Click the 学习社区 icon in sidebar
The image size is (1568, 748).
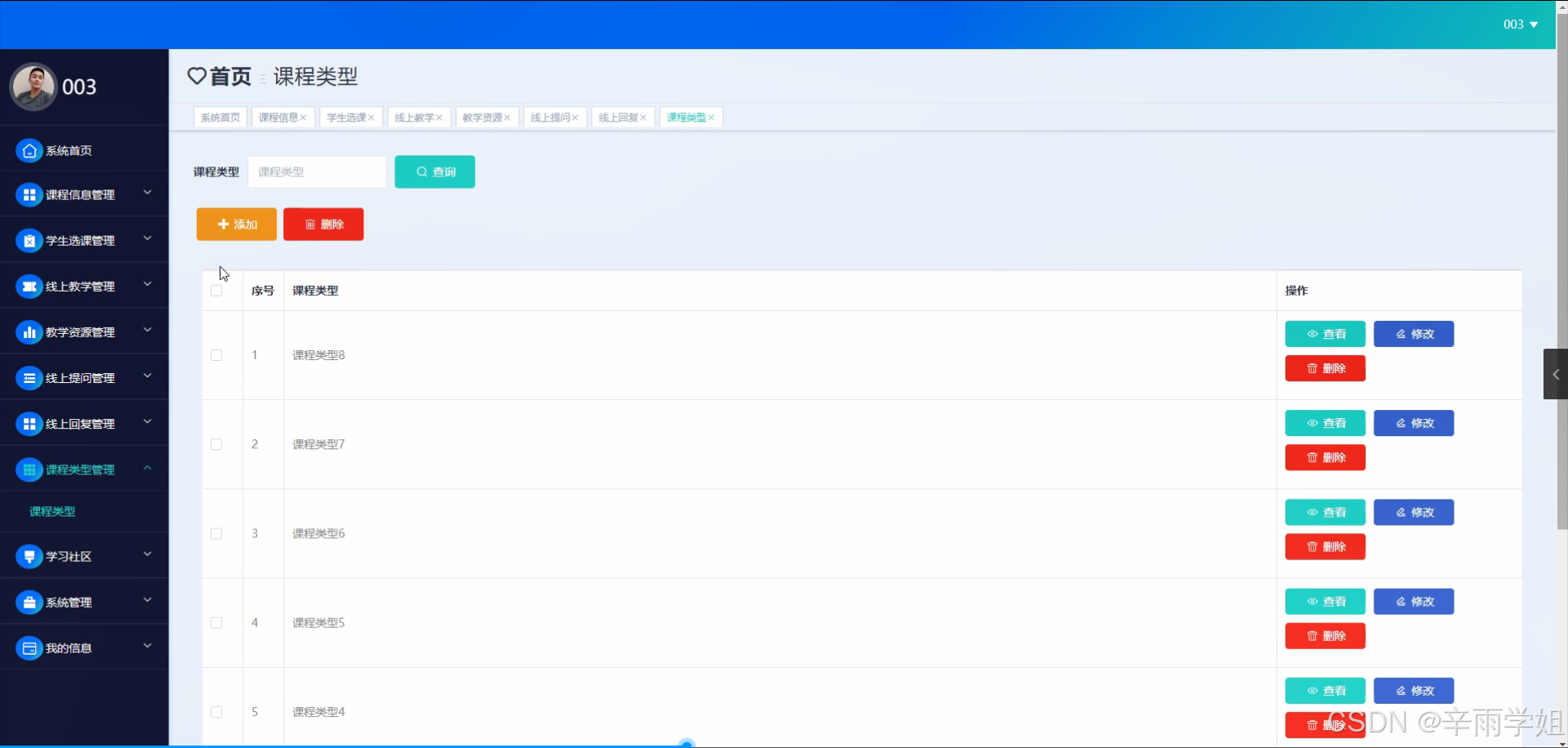[x=29, y=556]
